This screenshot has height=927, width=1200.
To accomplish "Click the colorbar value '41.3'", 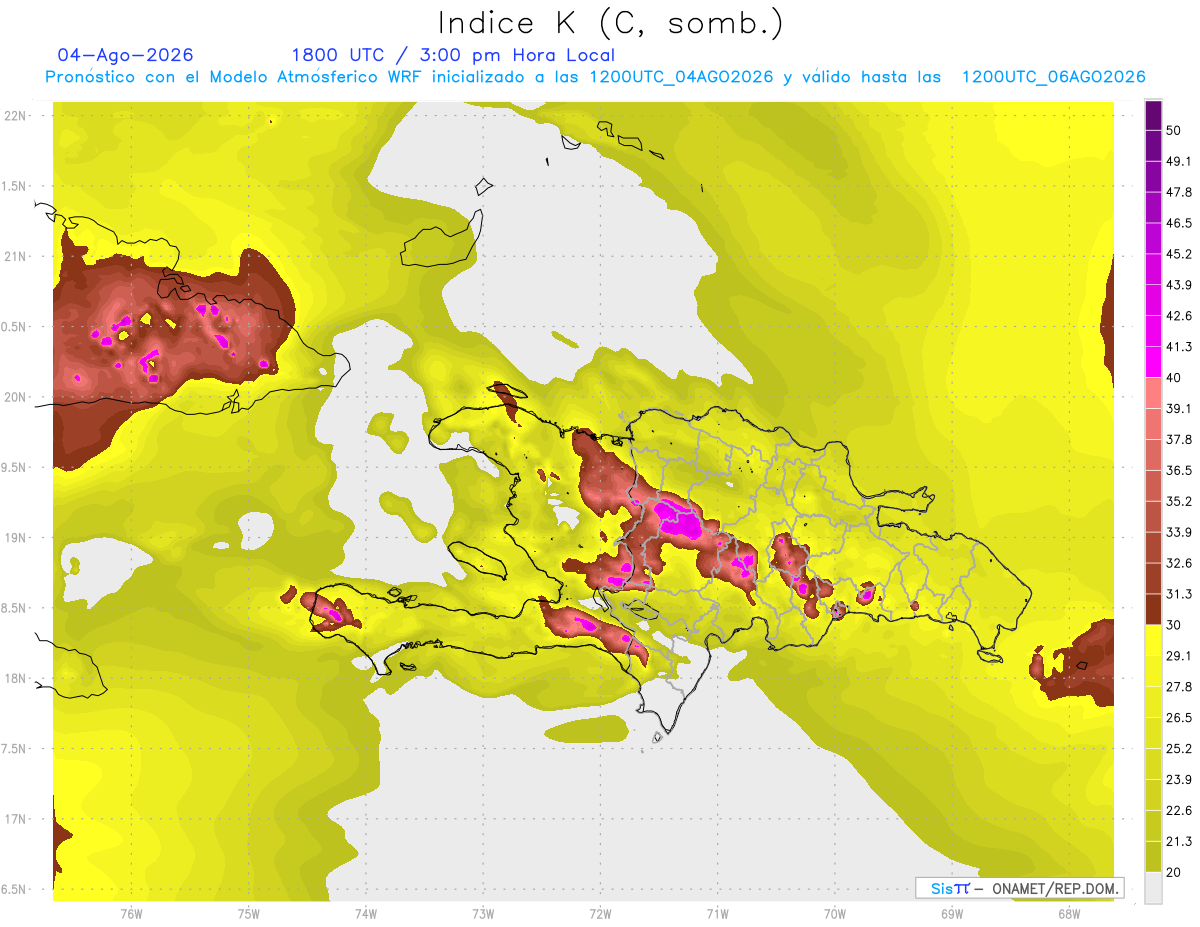I will (1179, 347).
